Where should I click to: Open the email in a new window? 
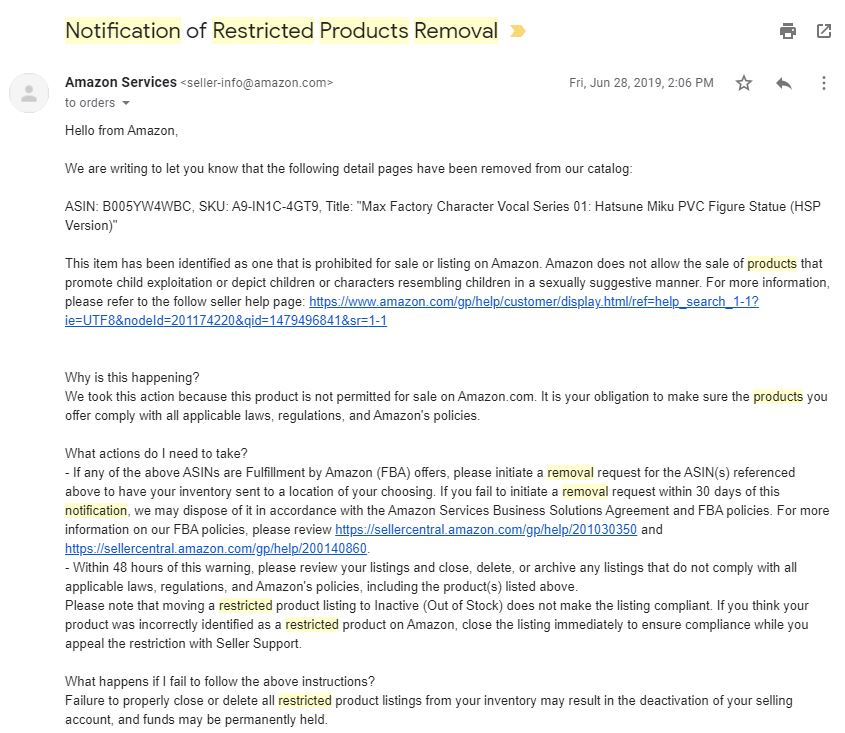tap(824, 31)
